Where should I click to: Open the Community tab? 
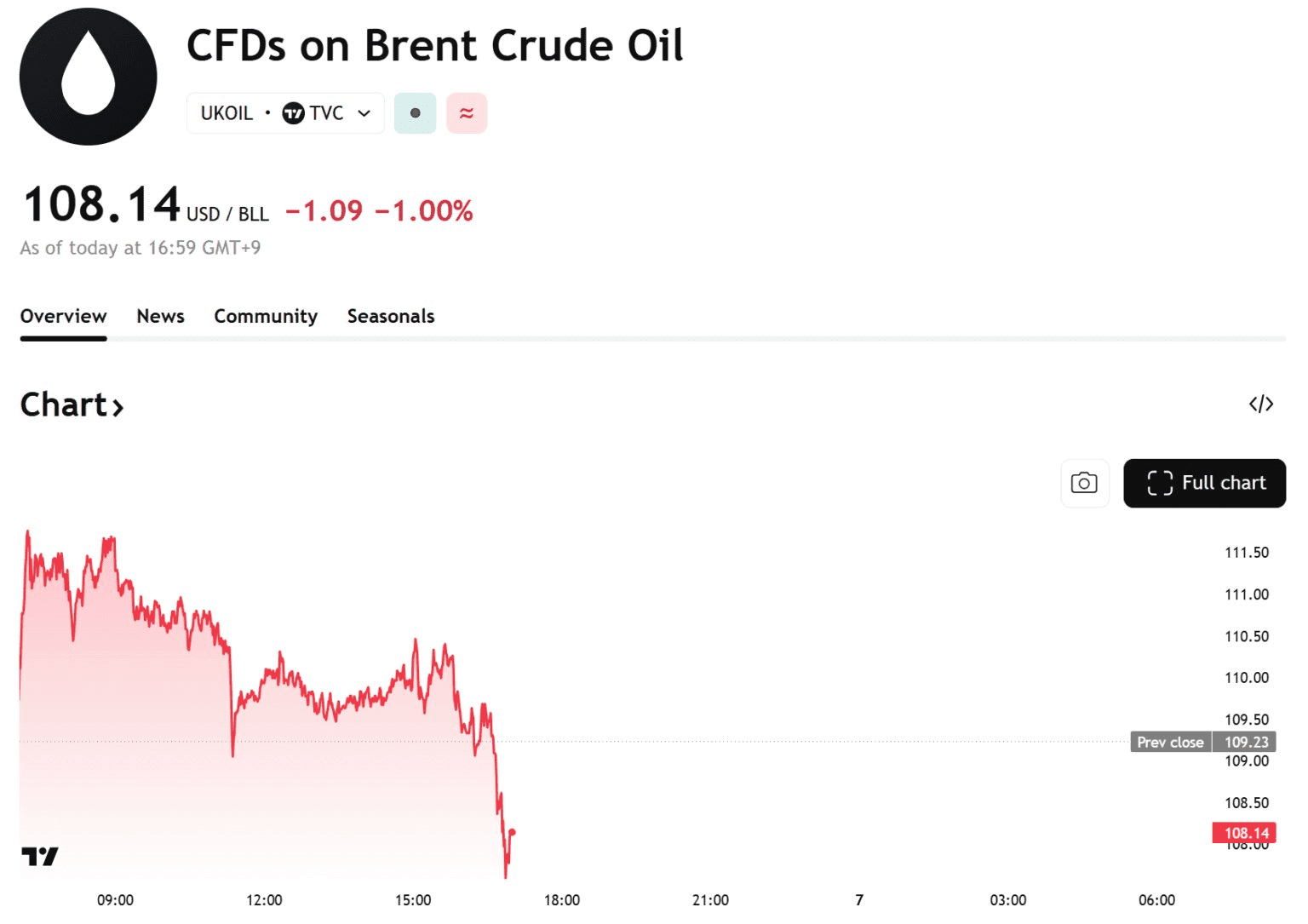click(266, 317)
